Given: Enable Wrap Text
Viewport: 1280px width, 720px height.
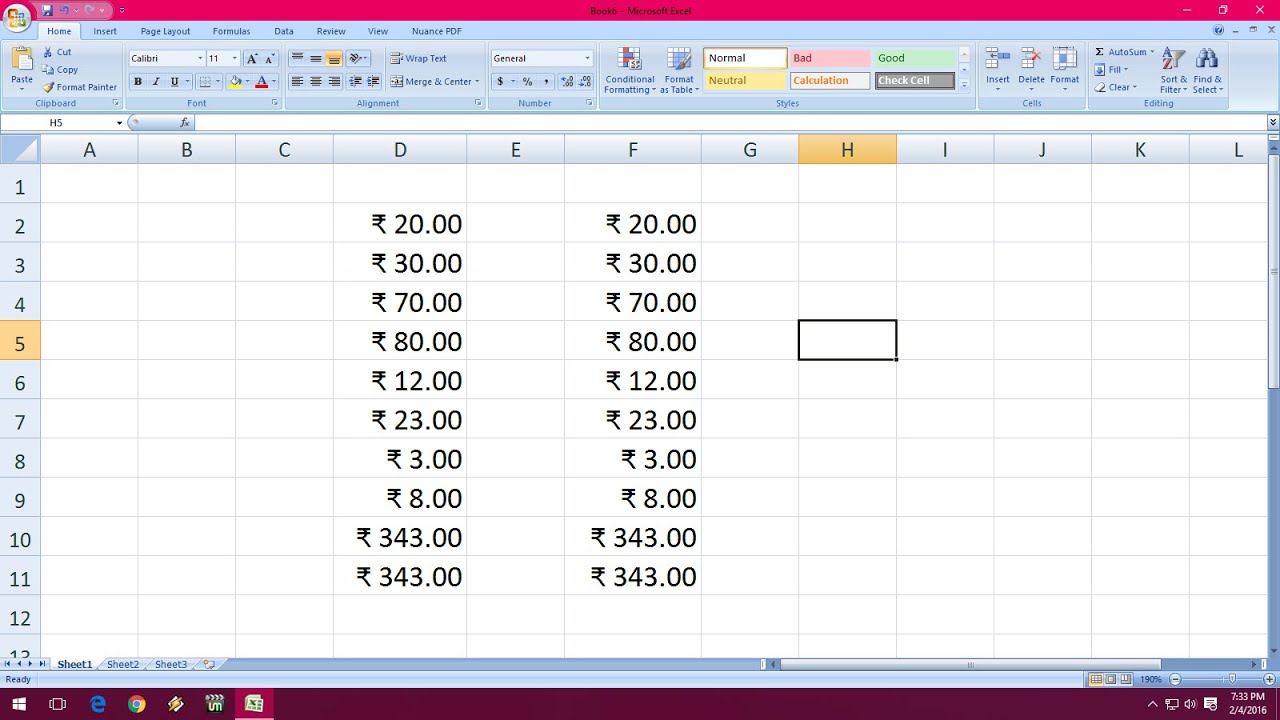Looking at the screenshot, I should 419,58.
